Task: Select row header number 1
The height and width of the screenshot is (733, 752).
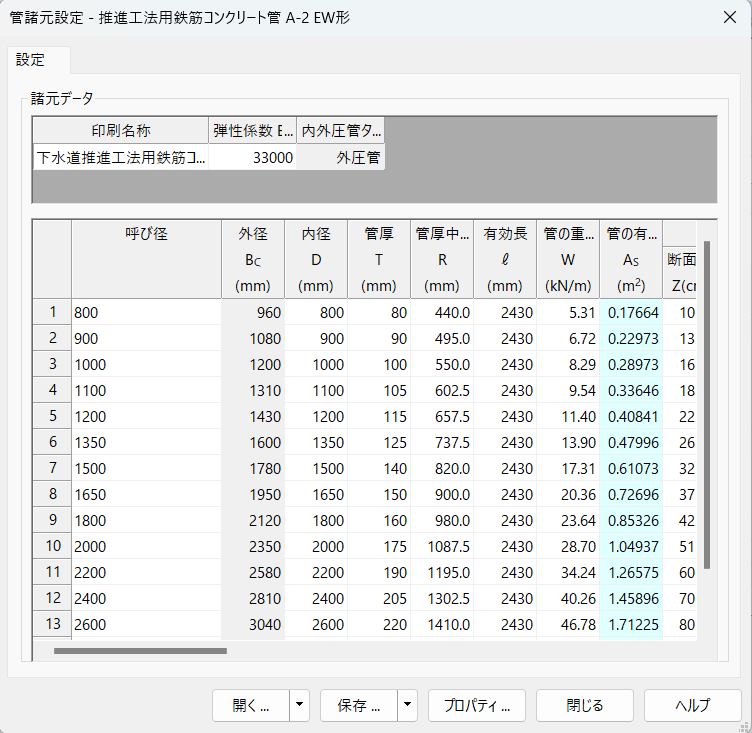Action: pos(52,312)
